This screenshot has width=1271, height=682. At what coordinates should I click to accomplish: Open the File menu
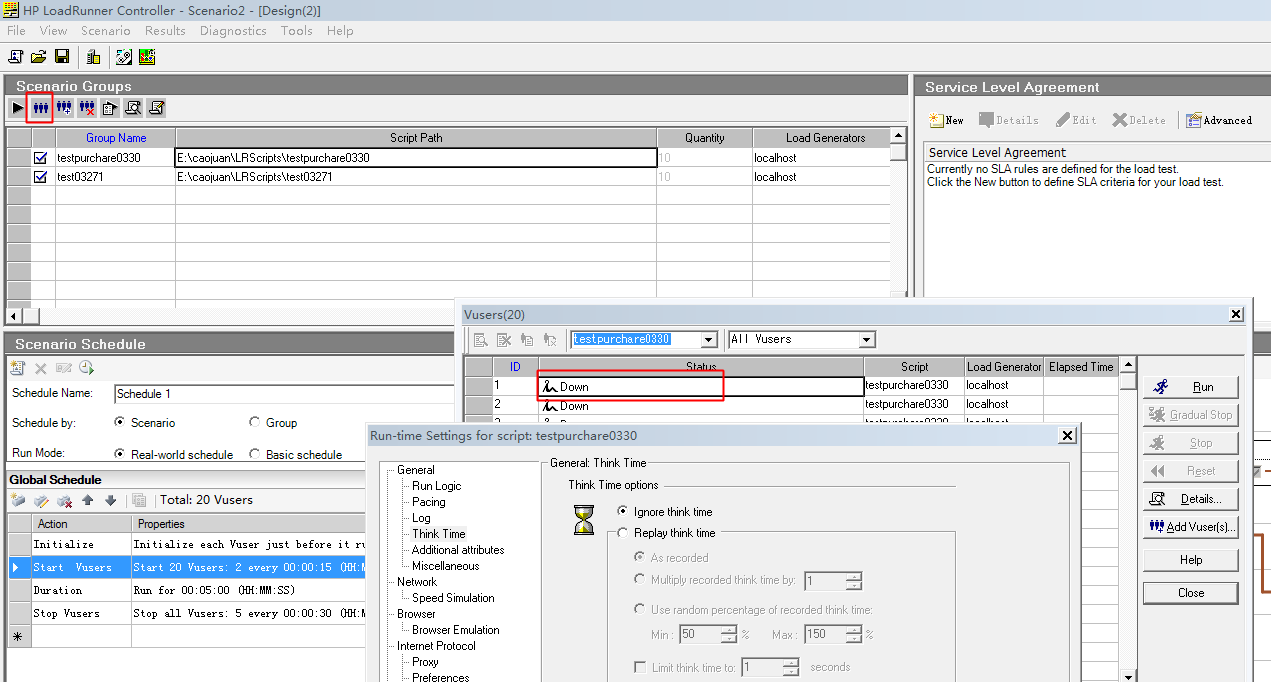tap(16, 31)
